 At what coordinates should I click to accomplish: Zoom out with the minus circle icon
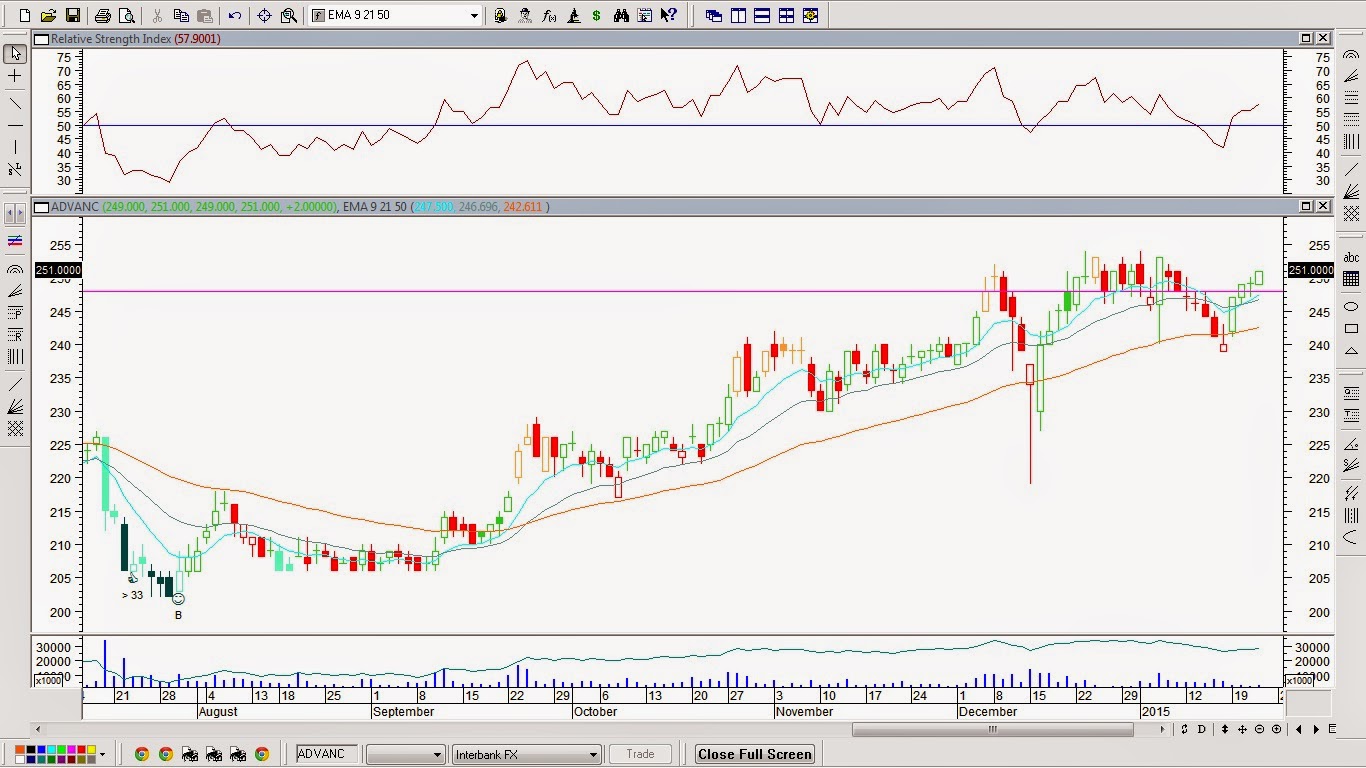tap(1260, 729)
